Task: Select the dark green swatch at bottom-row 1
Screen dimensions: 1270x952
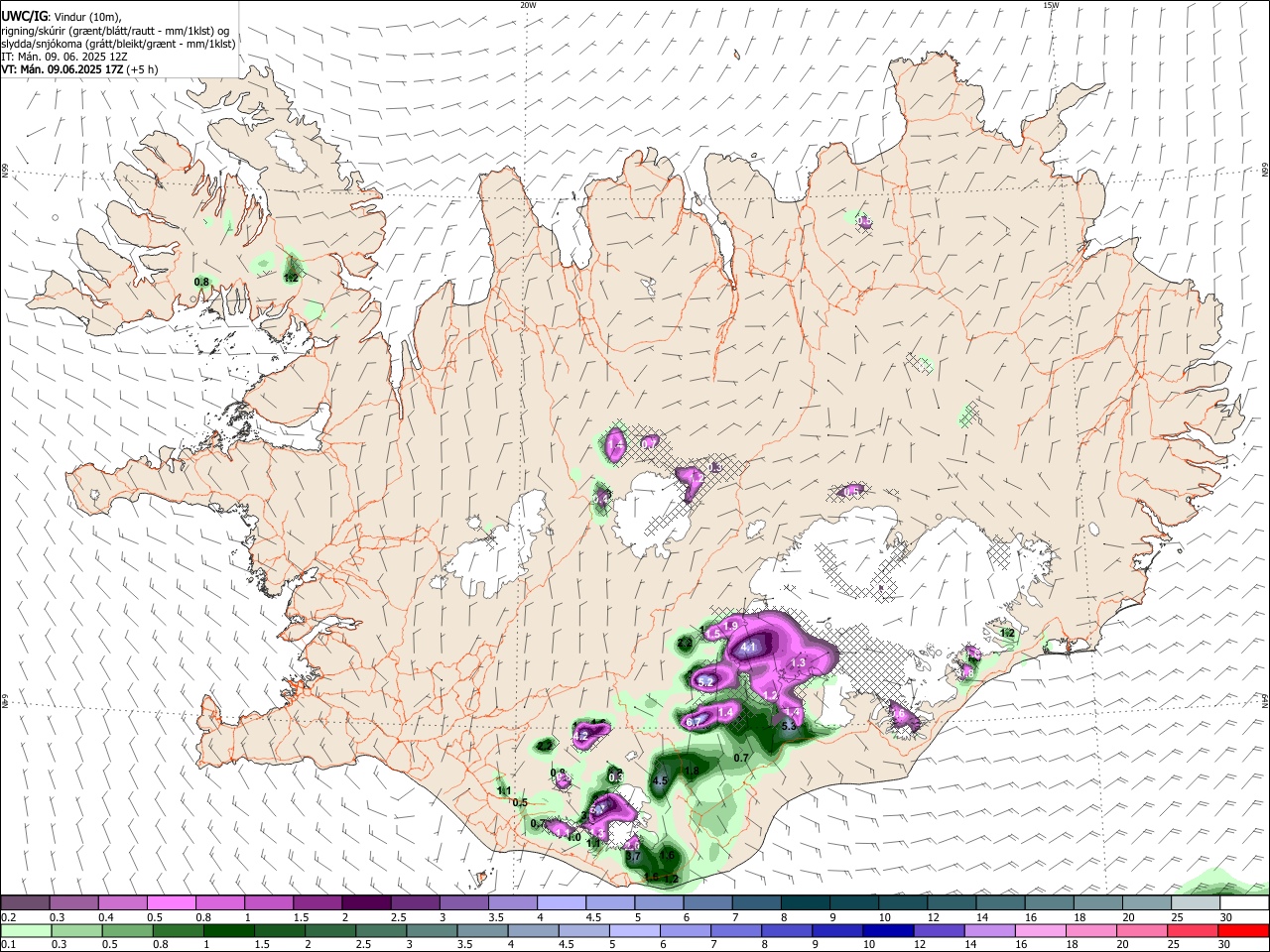Action: pos(228,930)
